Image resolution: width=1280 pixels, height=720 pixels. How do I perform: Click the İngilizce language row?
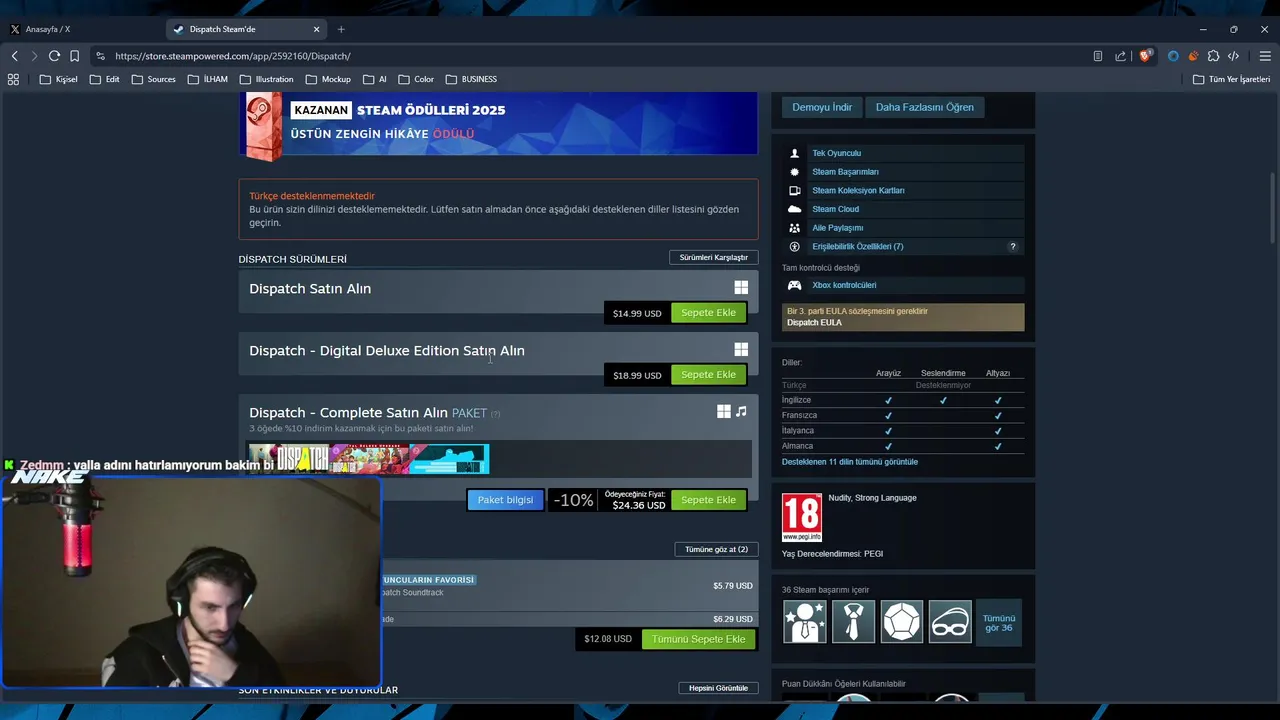903,400
